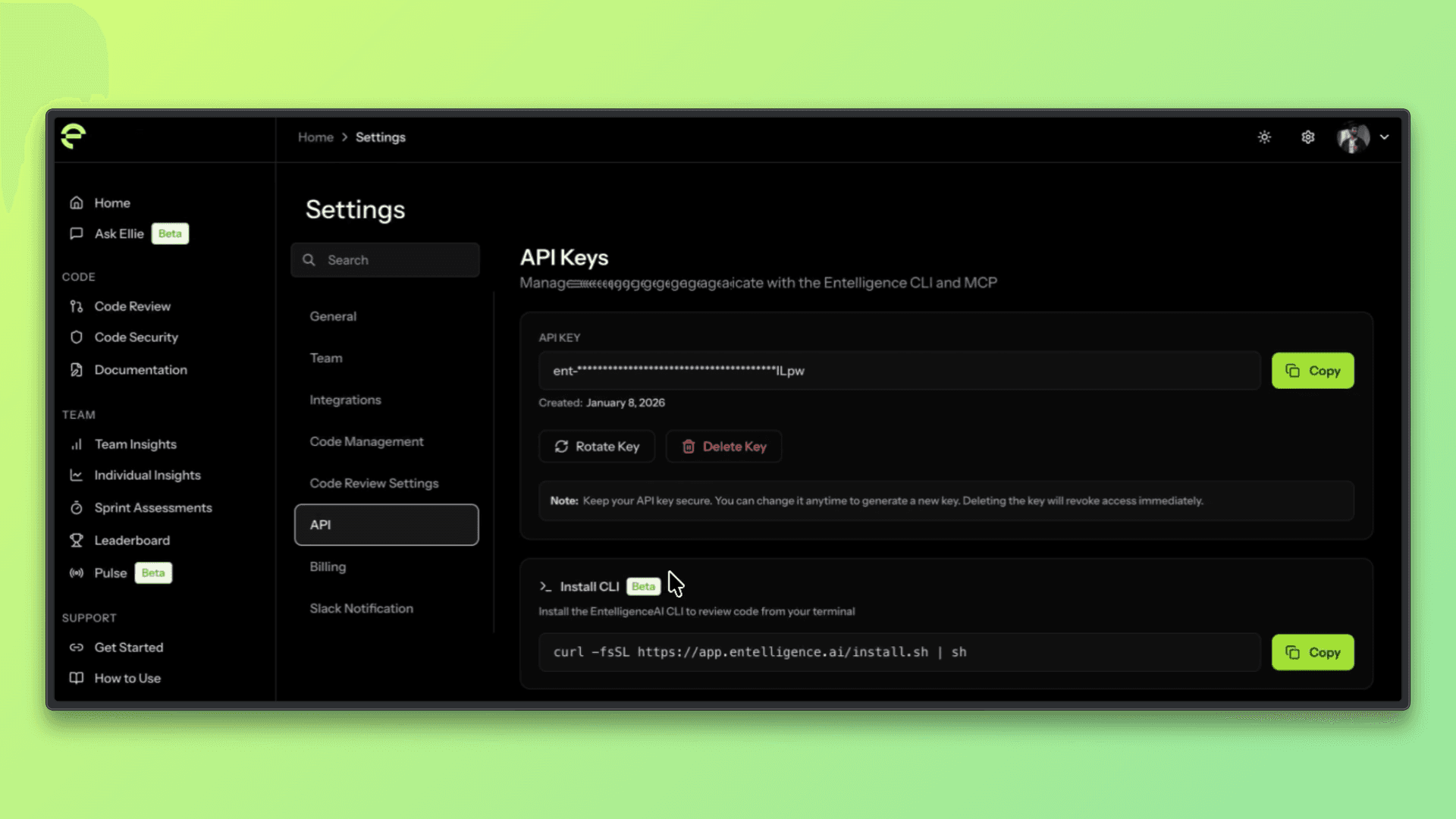Viewport: 1456px width, 819px height.
Task: Click the Rotate Key button
Action: [597, 447]
